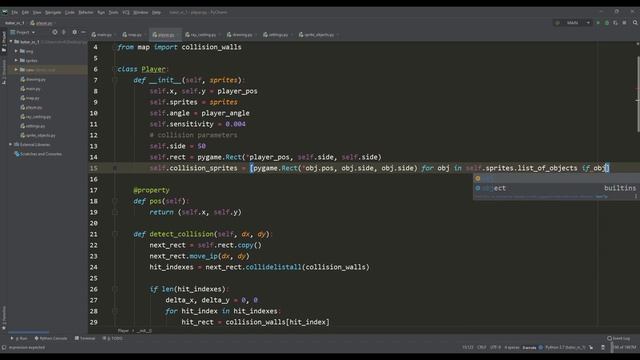Click Player in the bottom breadcrumb
The height and width of the screenshot is (360, 640).
[x=123, y=331]
